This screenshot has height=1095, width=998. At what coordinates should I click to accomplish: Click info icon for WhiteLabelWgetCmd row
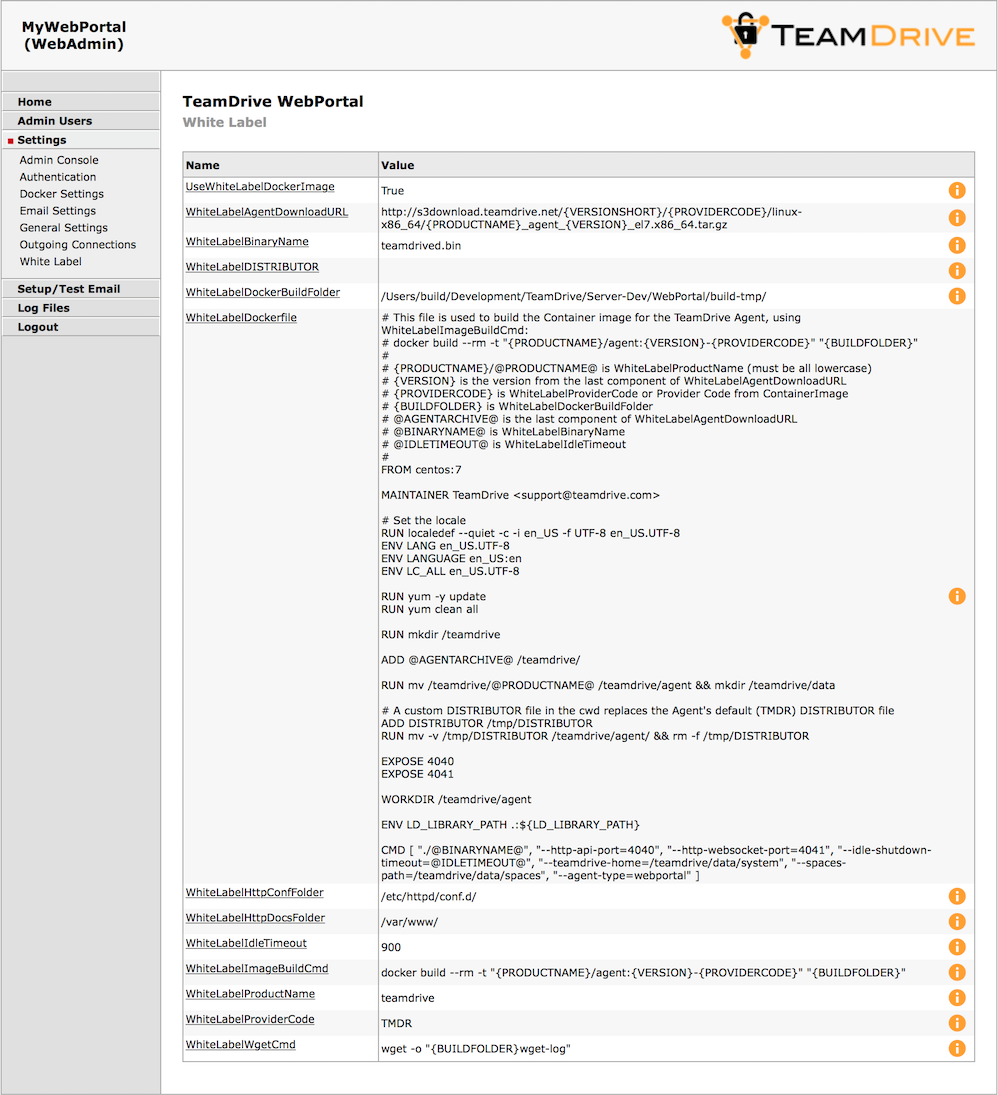click(x=957, y=1048)
